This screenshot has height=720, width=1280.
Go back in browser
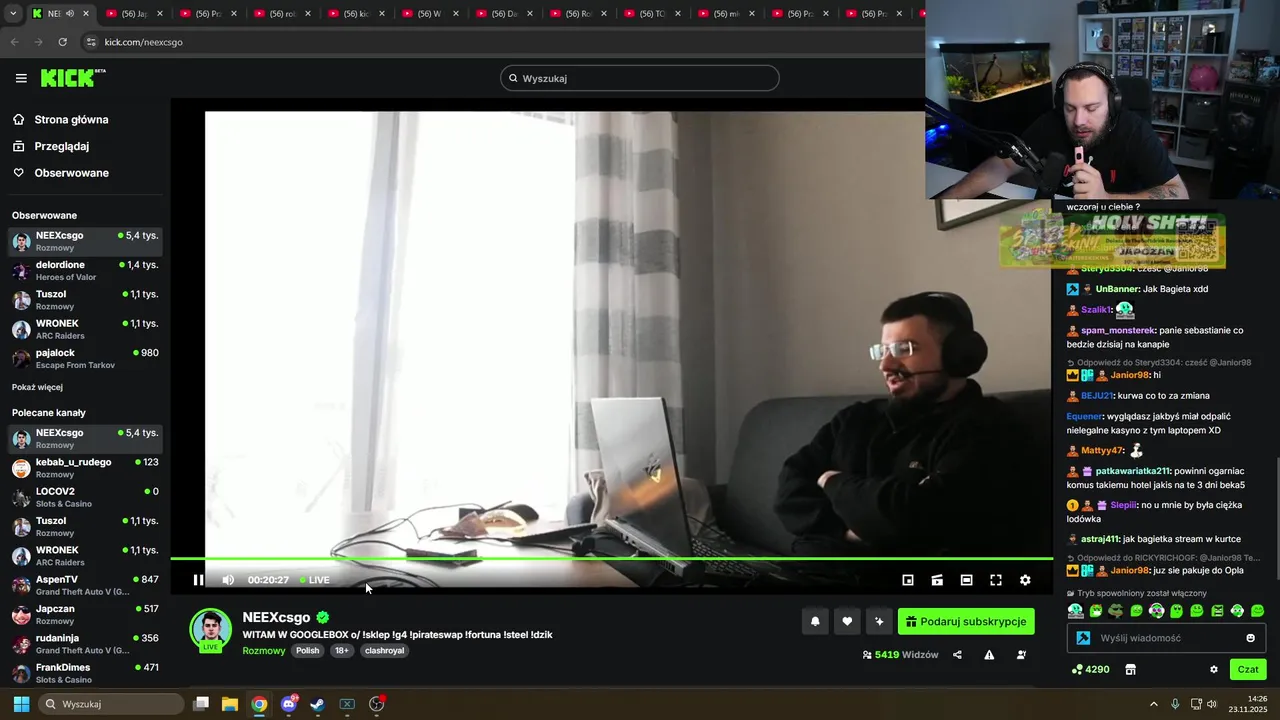tap(14, 42)
